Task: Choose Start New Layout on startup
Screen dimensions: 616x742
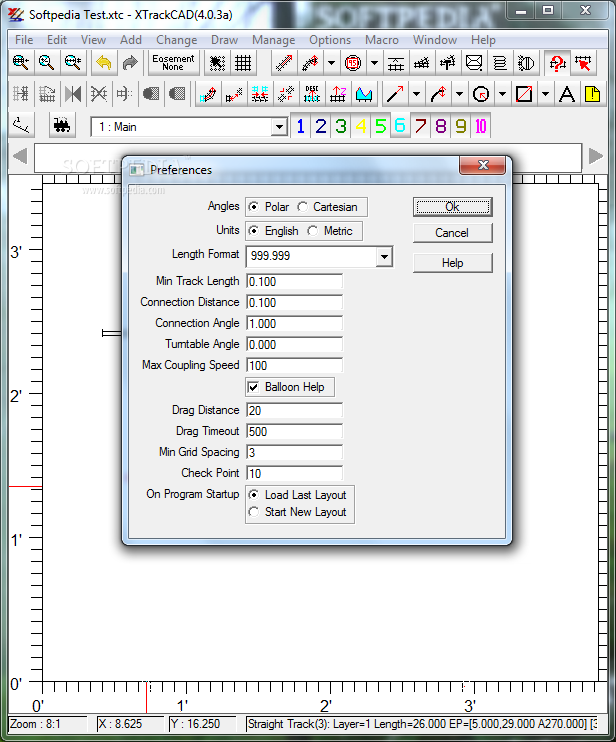Action: (x=254, y=512)
